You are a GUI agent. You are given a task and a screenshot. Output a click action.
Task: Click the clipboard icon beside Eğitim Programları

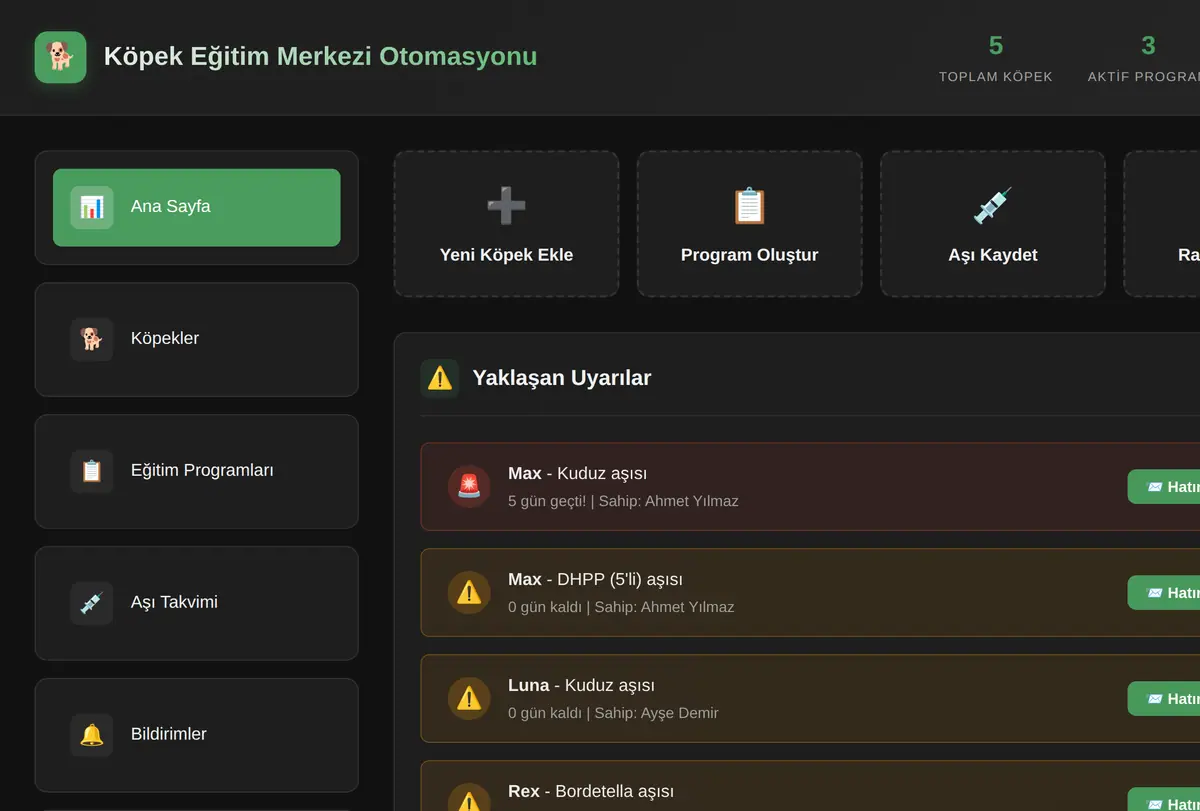[x=92, y=471]
